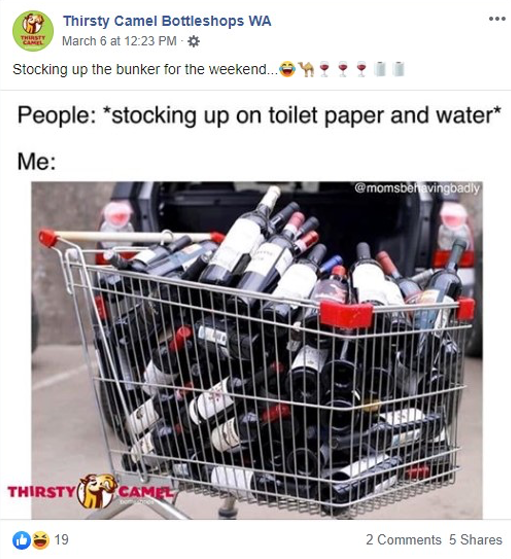This screenshot has width=511, height=559.
Task: View the 19 reactions count
Action: click(x=61, y=540)
